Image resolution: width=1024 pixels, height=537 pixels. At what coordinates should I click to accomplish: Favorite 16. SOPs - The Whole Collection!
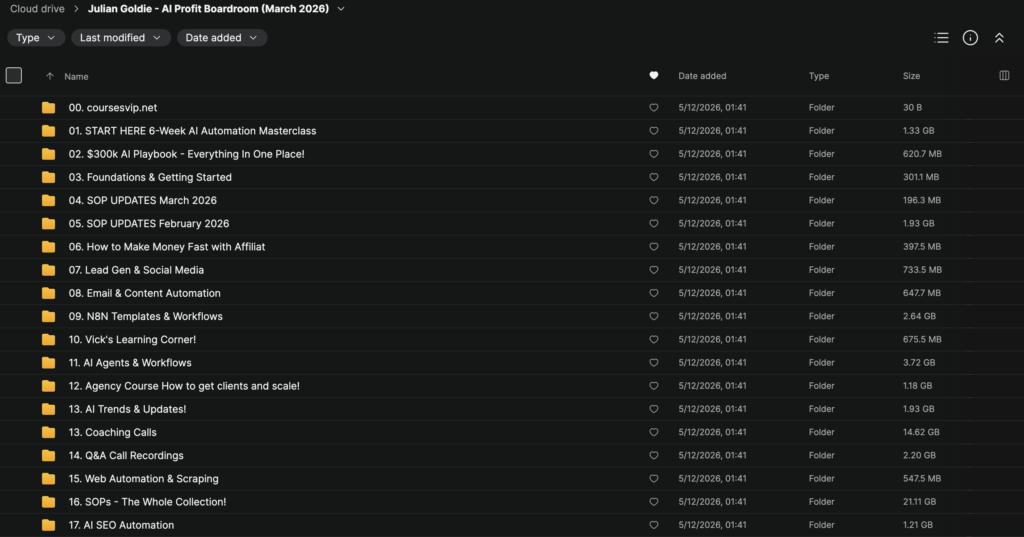coord(654,502)
